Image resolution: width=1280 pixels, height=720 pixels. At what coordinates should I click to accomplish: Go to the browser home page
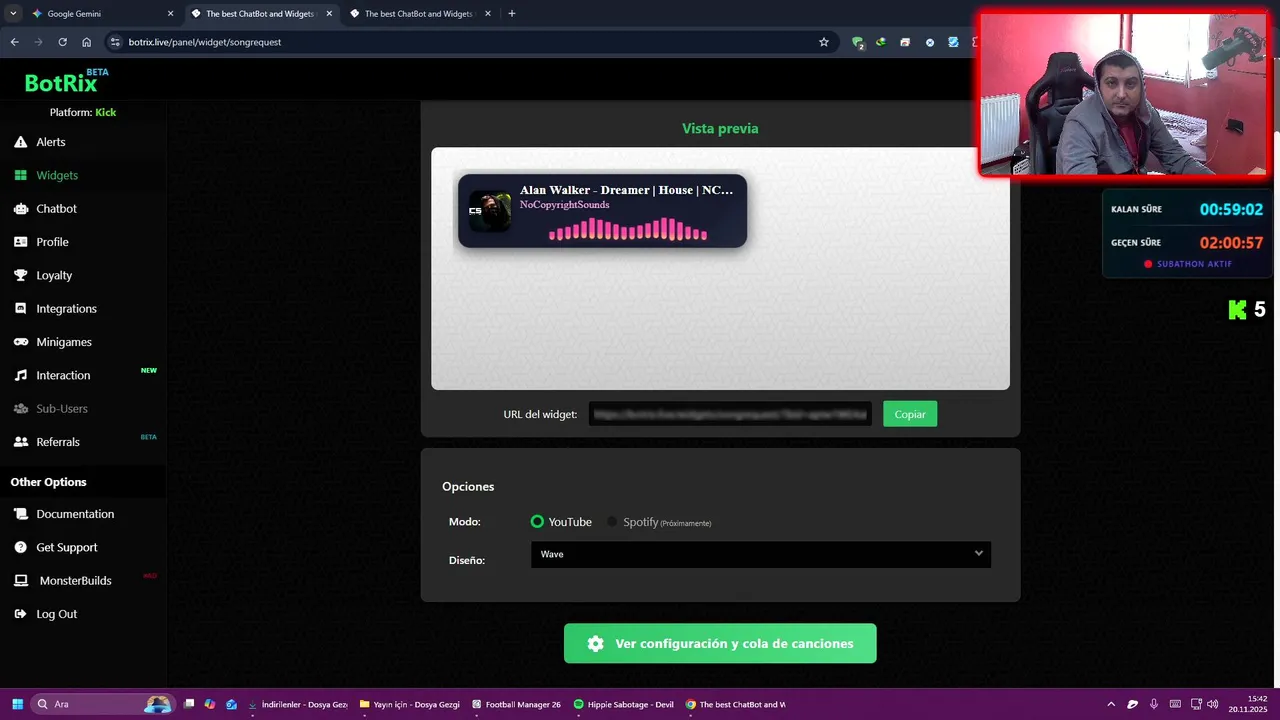pyautogui.click(x=87, y=42)
